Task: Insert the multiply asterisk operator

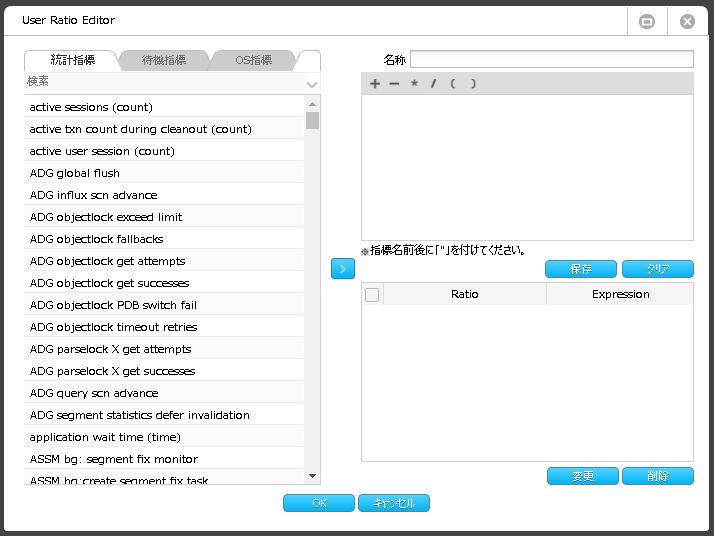Action: [x=414, y=83]
